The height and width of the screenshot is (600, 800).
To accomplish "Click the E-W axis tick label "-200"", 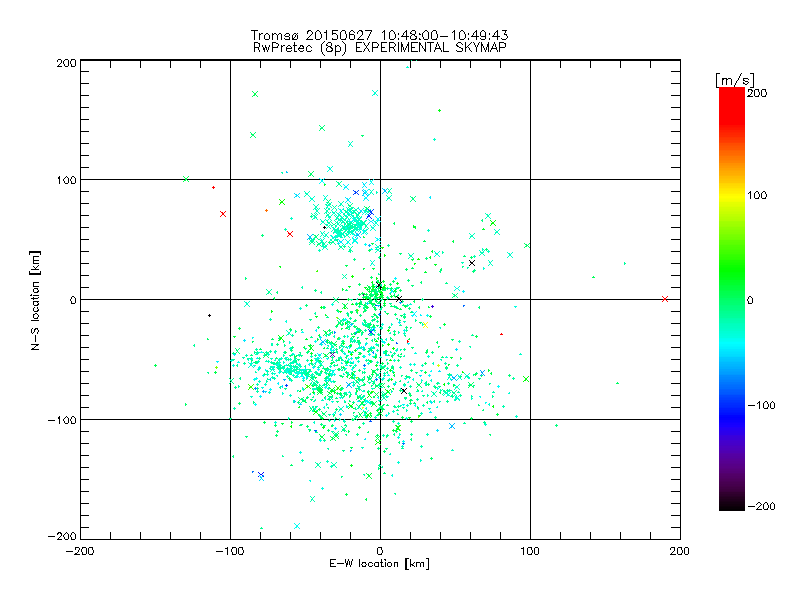I will pos(80,552).
